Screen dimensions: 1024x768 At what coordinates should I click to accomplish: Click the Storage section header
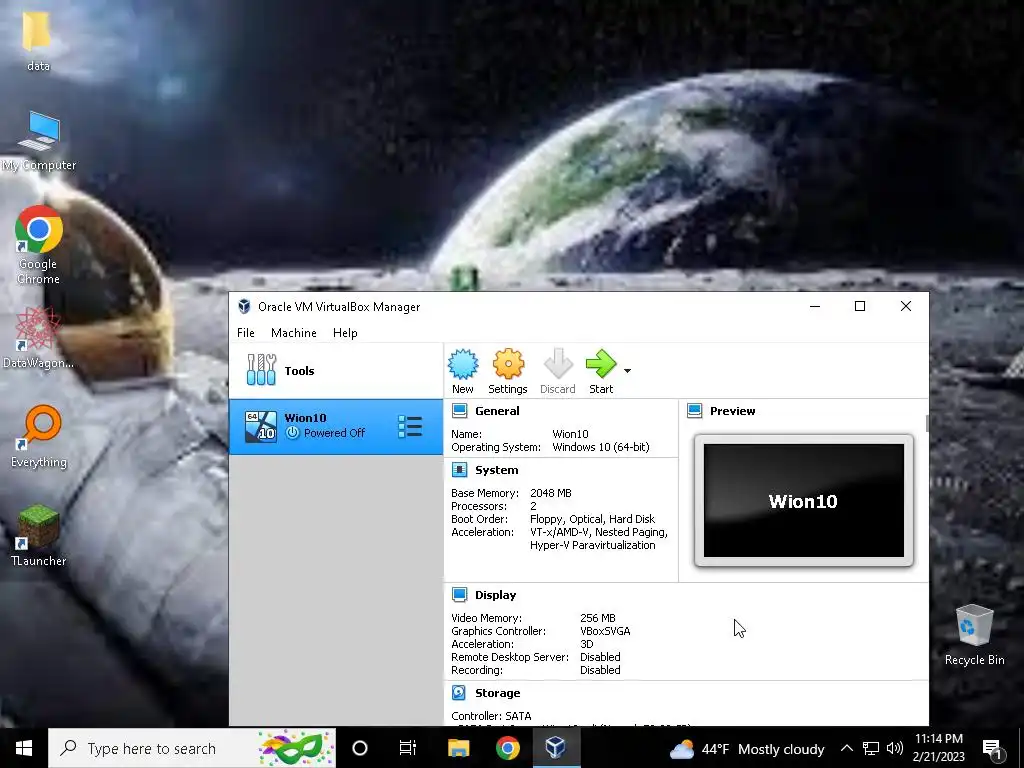(x=497, y=693)
